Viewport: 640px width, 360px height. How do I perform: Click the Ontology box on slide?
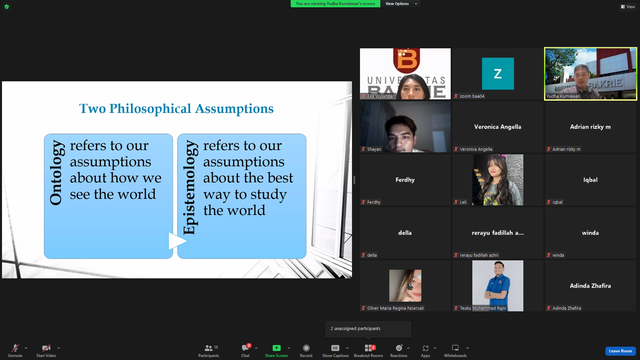pyautogui.click(x=108, y=196)
